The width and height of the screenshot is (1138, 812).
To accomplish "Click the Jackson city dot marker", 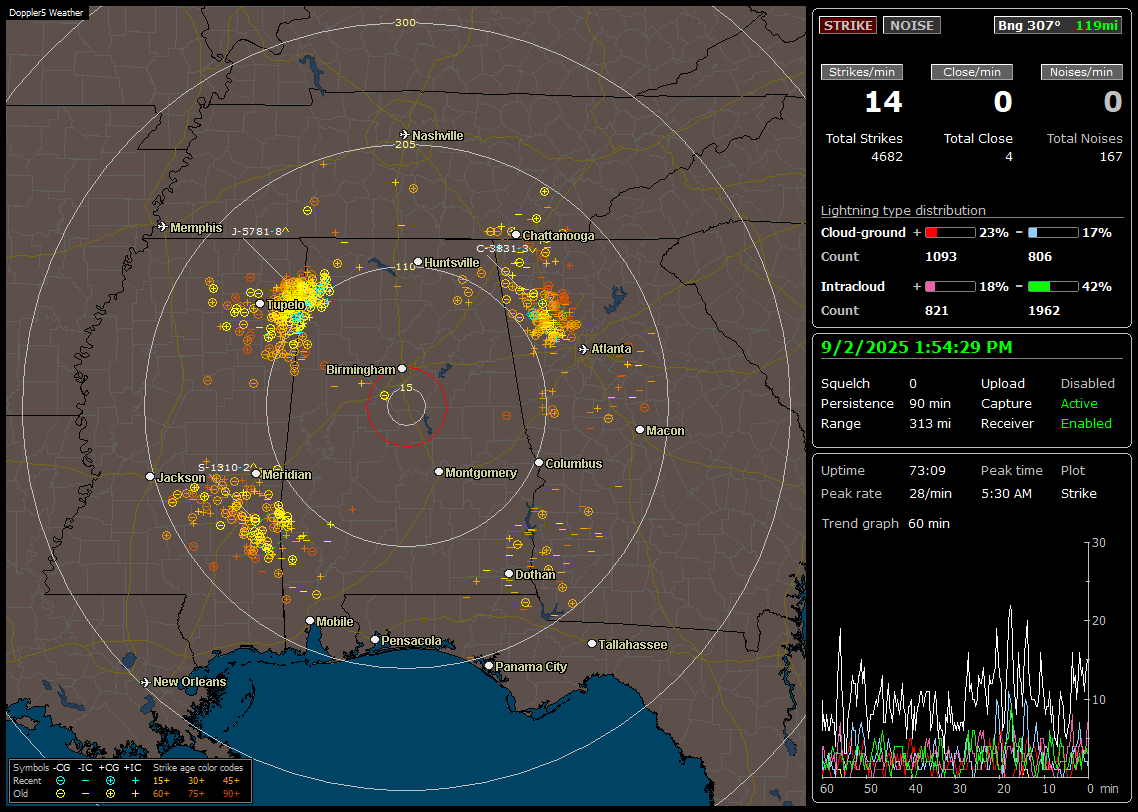I will click(150, 477).
